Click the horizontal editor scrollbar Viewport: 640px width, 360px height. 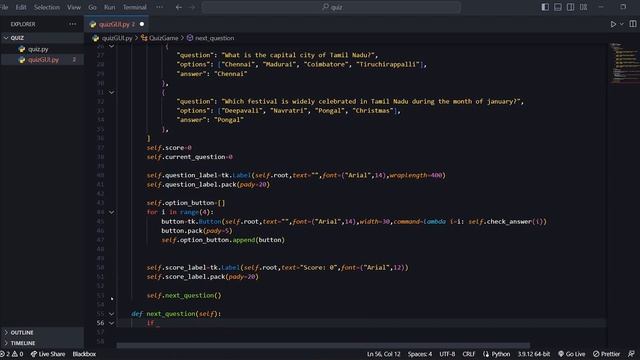[x=323, y=345]
